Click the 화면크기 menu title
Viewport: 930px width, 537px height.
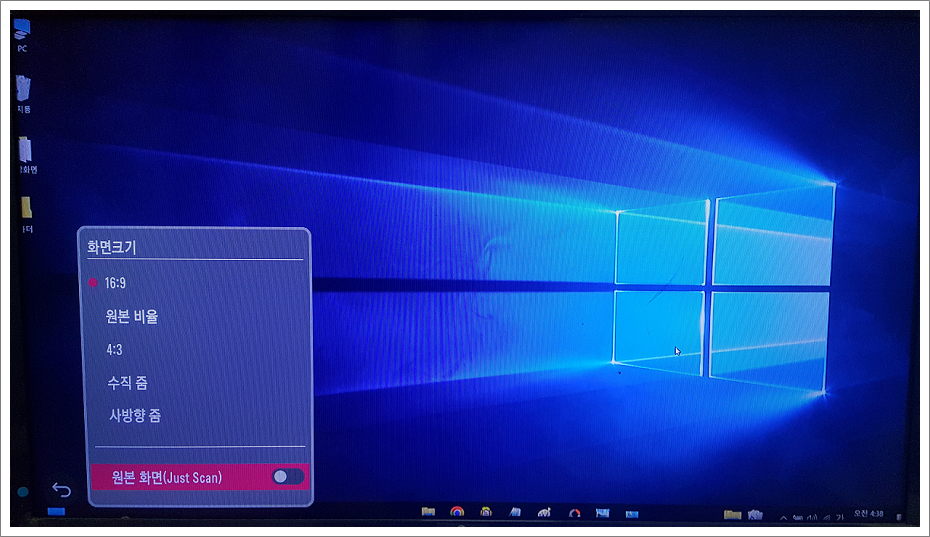pos(112,247)
